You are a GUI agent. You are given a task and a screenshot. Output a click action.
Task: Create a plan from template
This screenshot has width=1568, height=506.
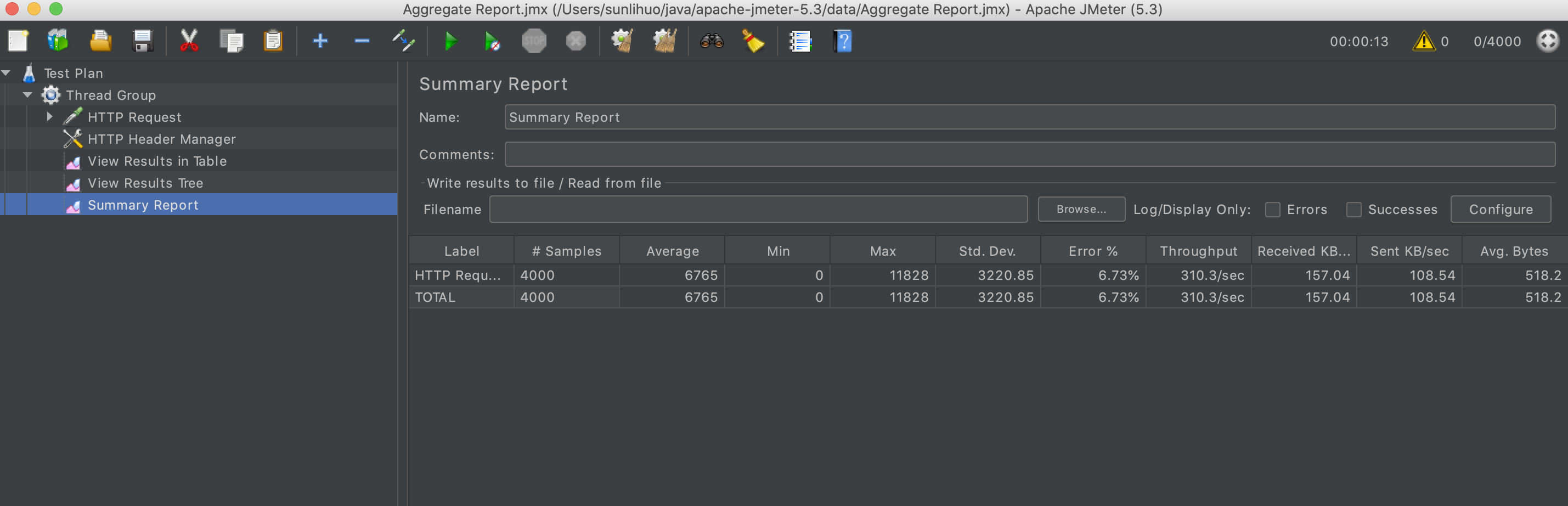click(x=57, y=41)
